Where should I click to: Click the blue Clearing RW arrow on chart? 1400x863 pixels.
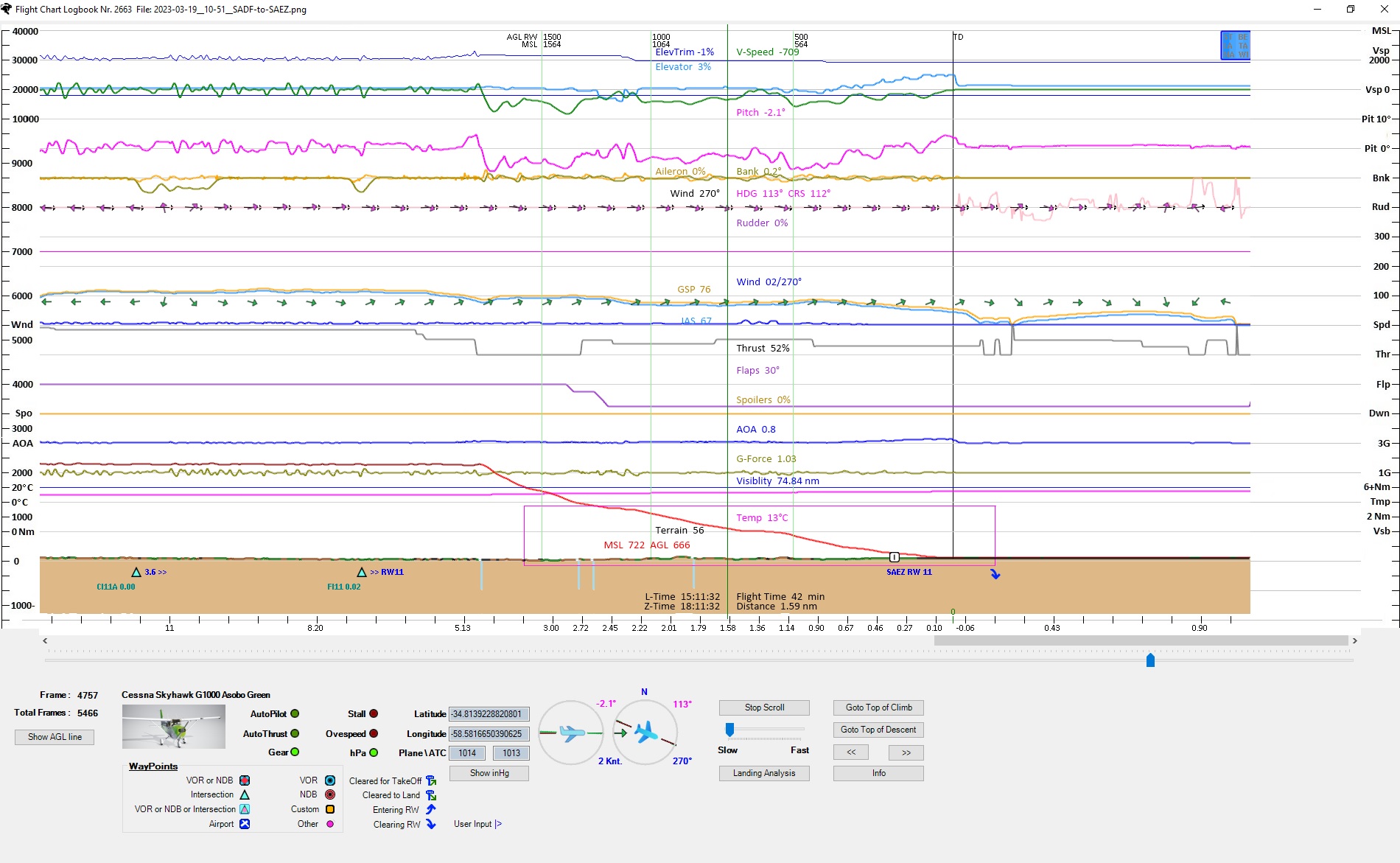pos(995,574)
